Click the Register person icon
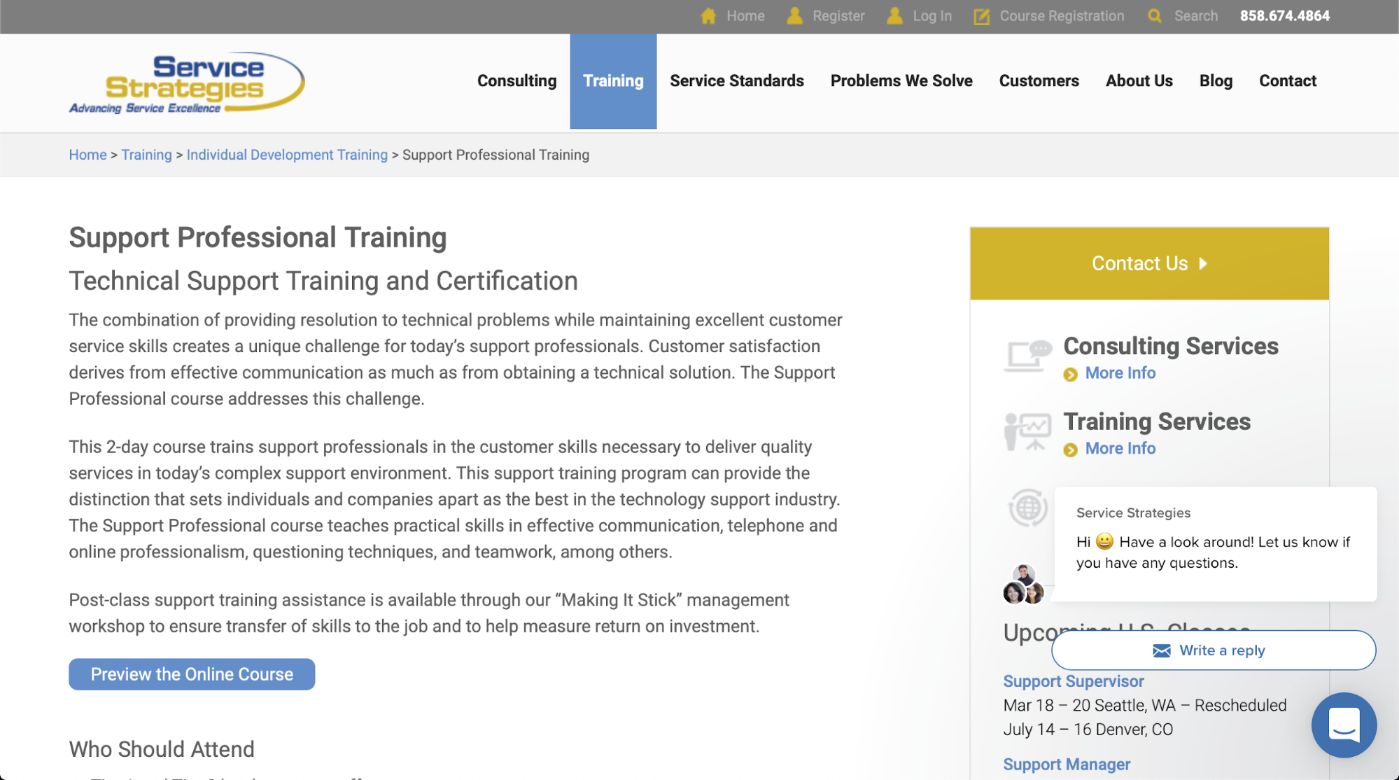The width and height of the screenshot is (1399, 780). pyautogui.click(x=795, y=16)
